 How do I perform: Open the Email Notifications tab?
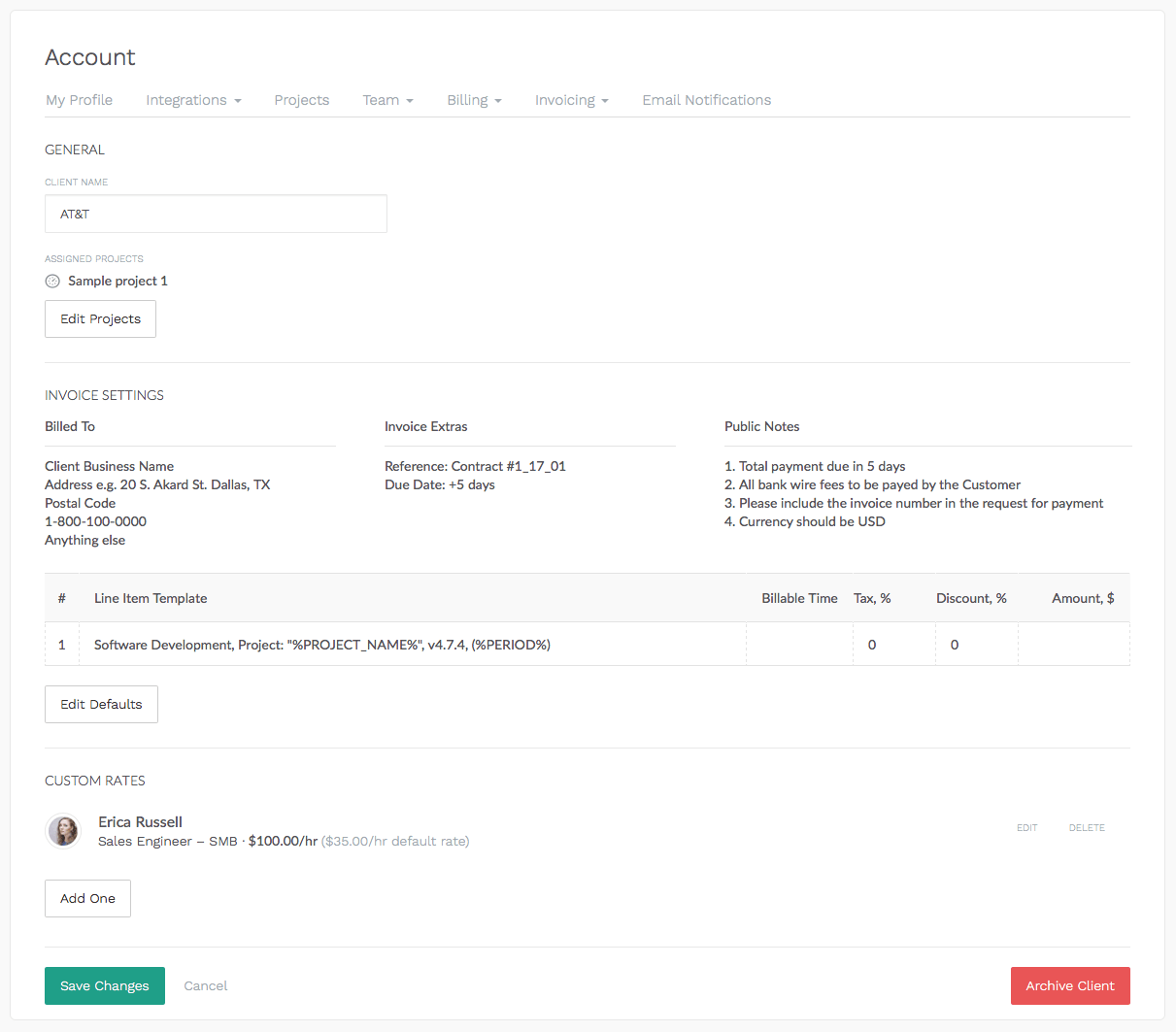click(x=706, y=100)
